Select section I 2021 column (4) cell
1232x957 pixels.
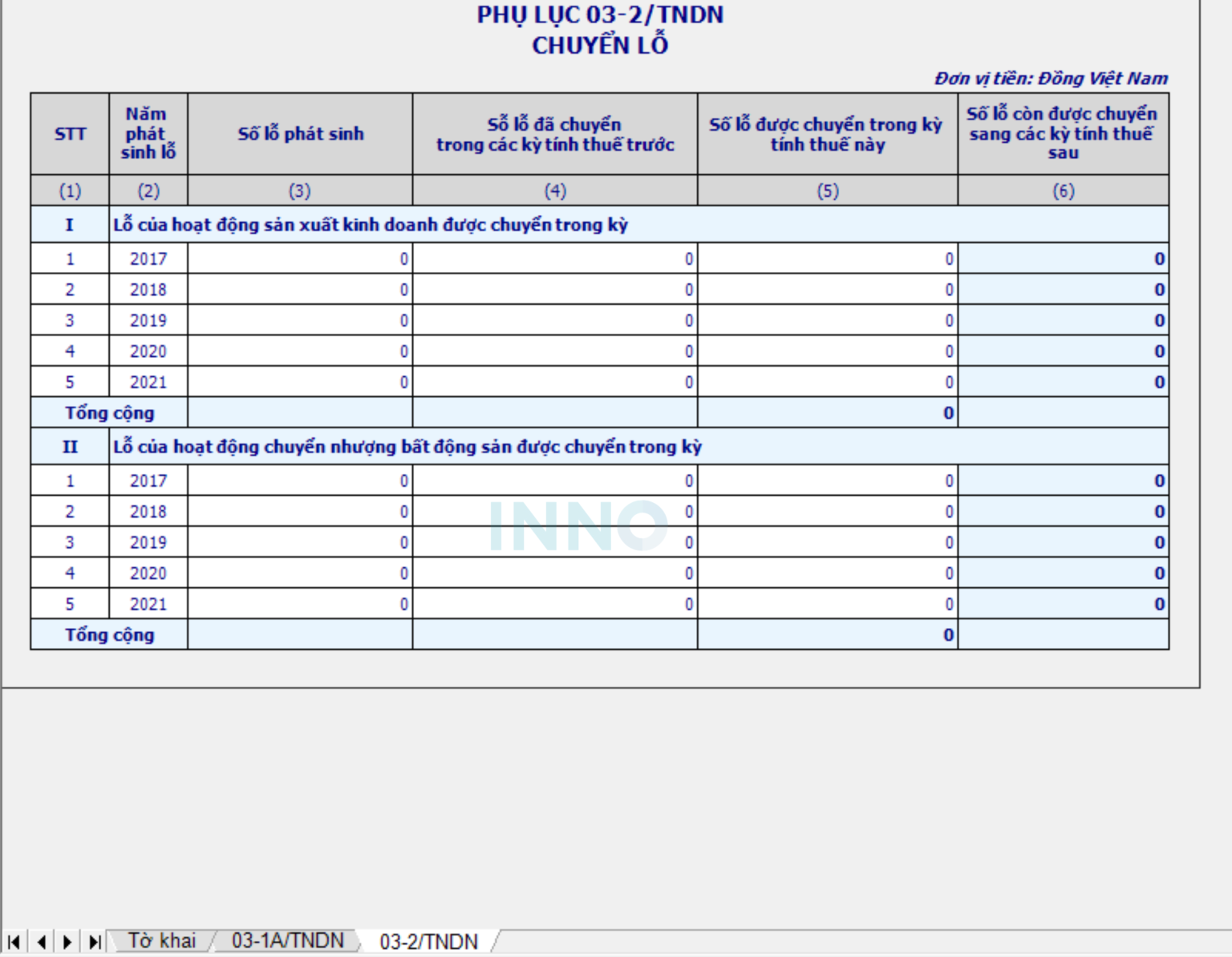[x=554, y=383]
